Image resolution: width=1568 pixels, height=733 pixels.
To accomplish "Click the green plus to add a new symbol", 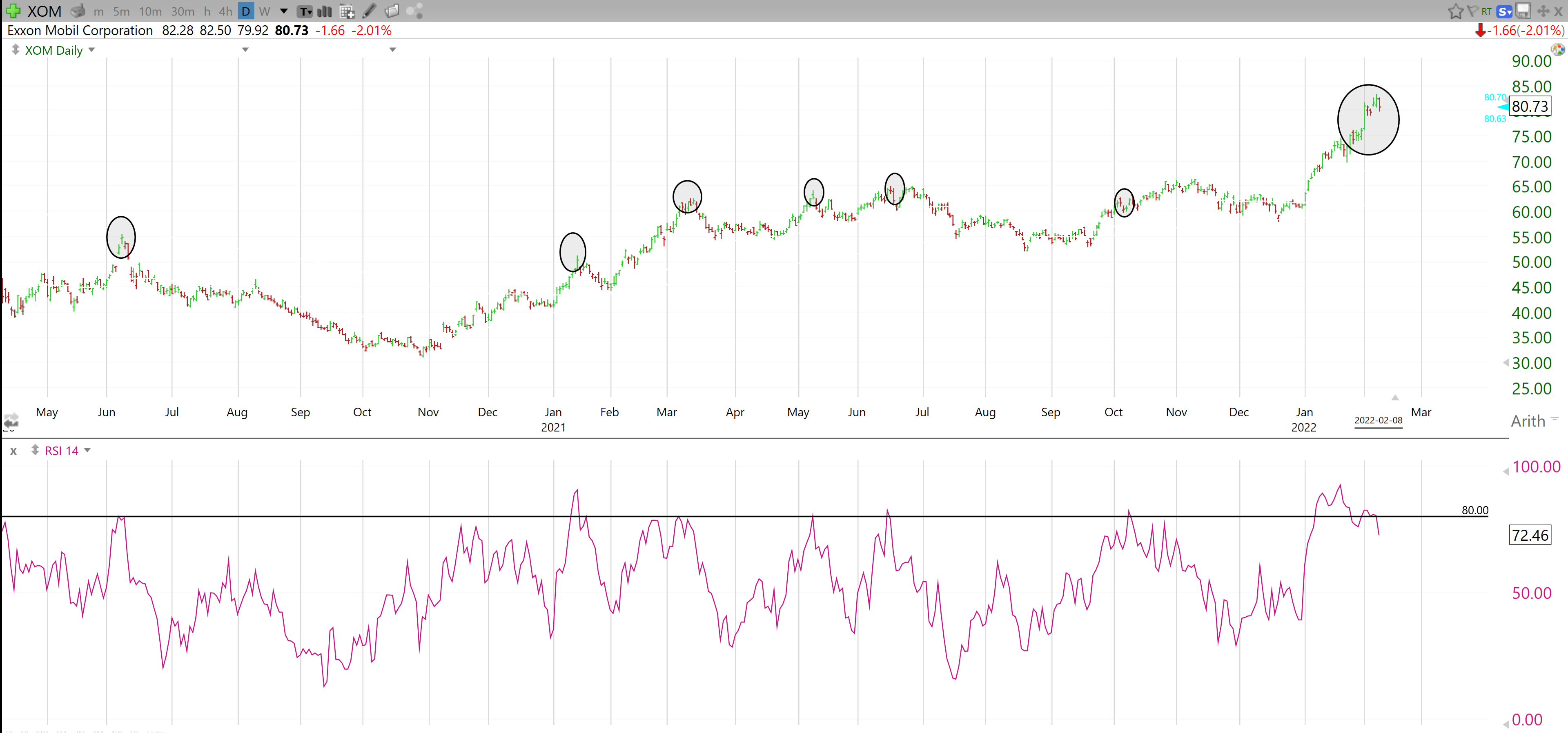I will point(12,11).
